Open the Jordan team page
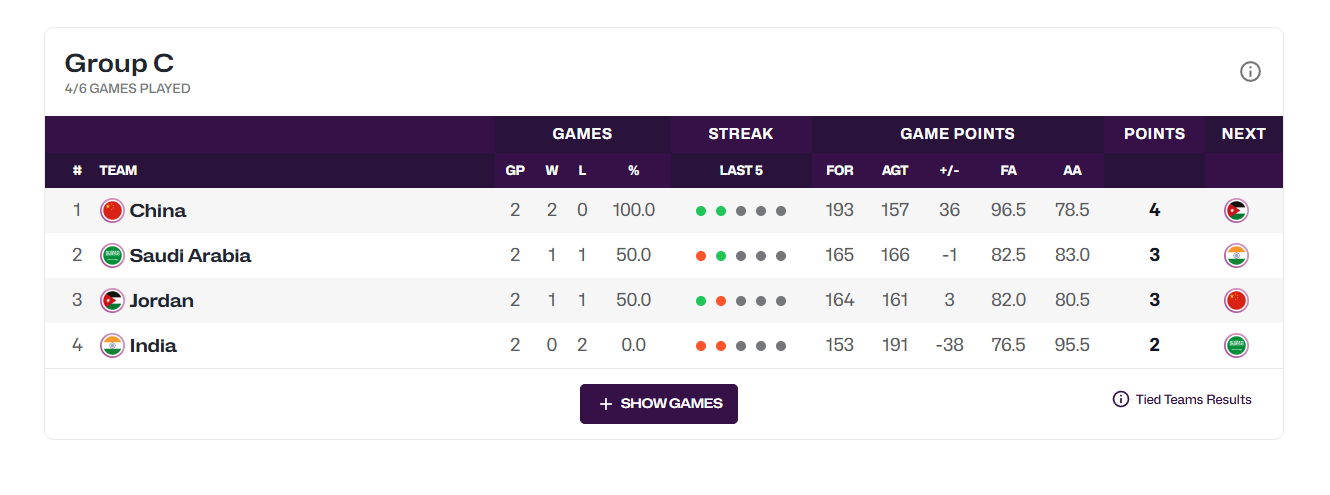 tap(162, 301)
